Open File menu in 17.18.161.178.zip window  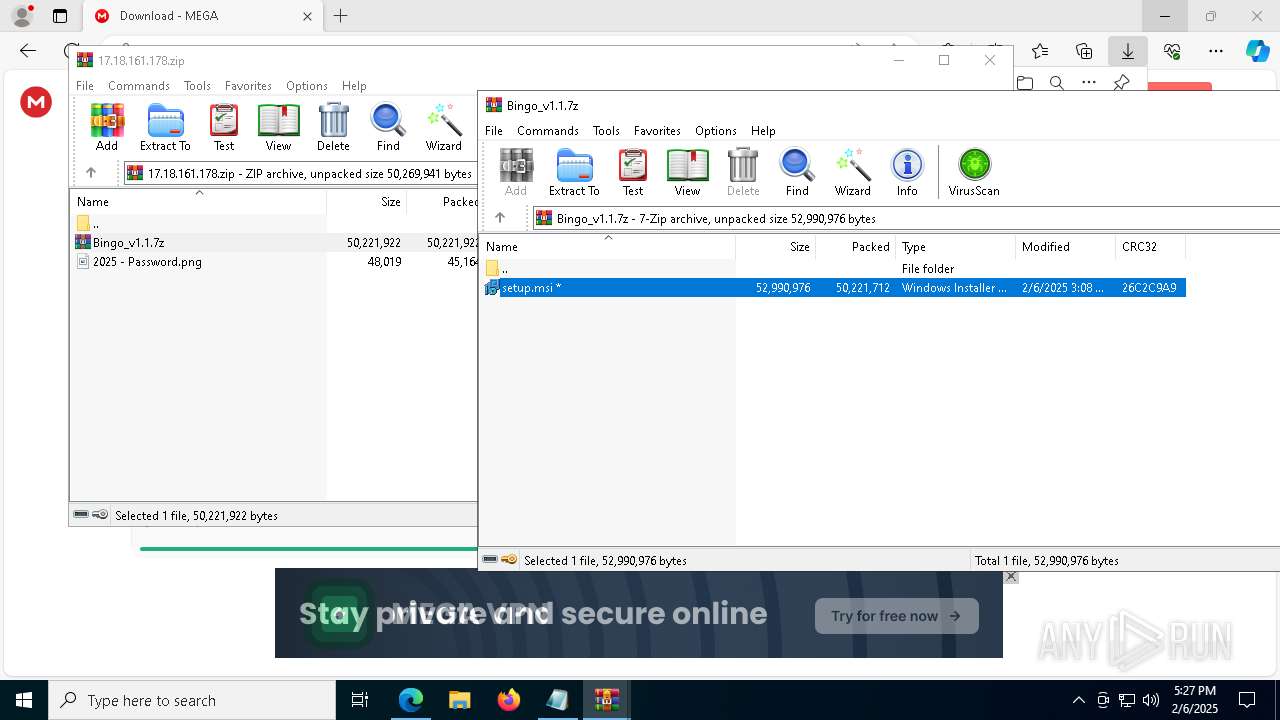point(85,85)
